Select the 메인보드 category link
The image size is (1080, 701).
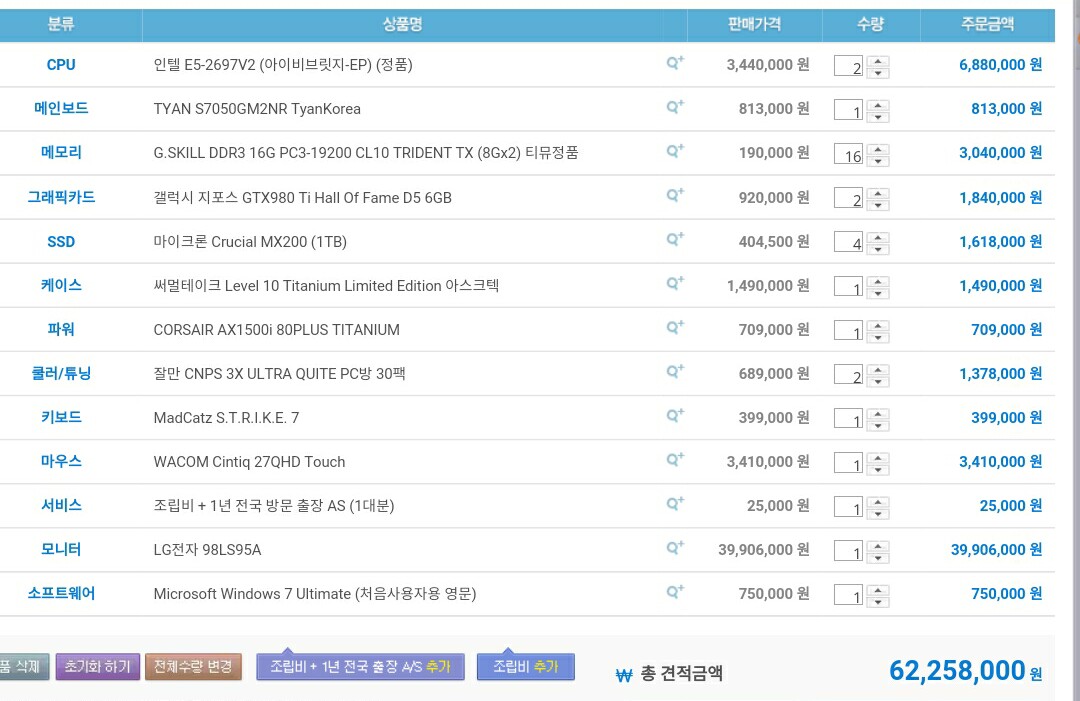(61, 109)
